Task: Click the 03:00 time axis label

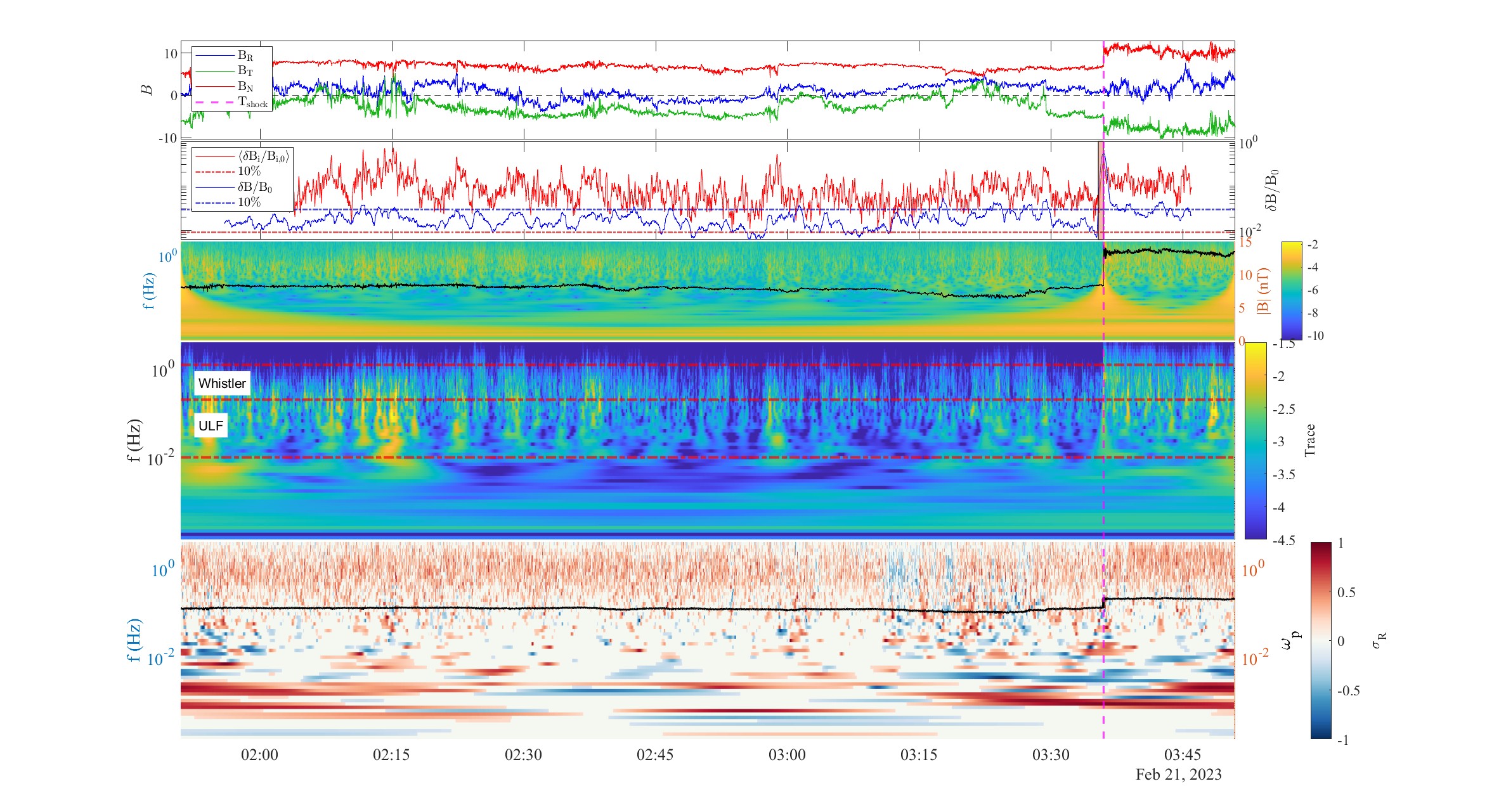Action: click(x=787, y=754)
